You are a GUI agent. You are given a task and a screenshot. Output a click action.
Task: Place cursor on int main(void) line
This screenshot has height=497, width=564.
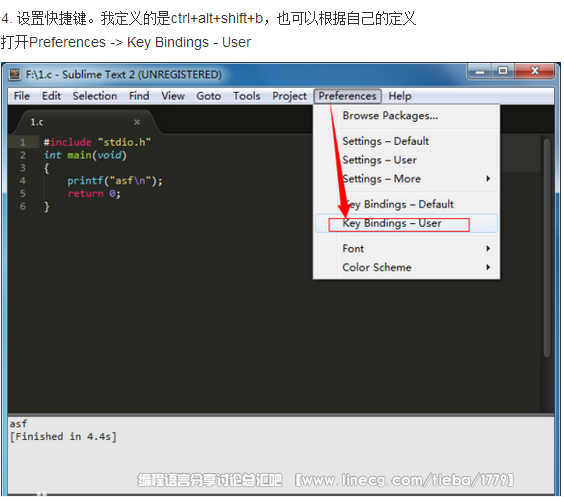(x=85, y=155)
